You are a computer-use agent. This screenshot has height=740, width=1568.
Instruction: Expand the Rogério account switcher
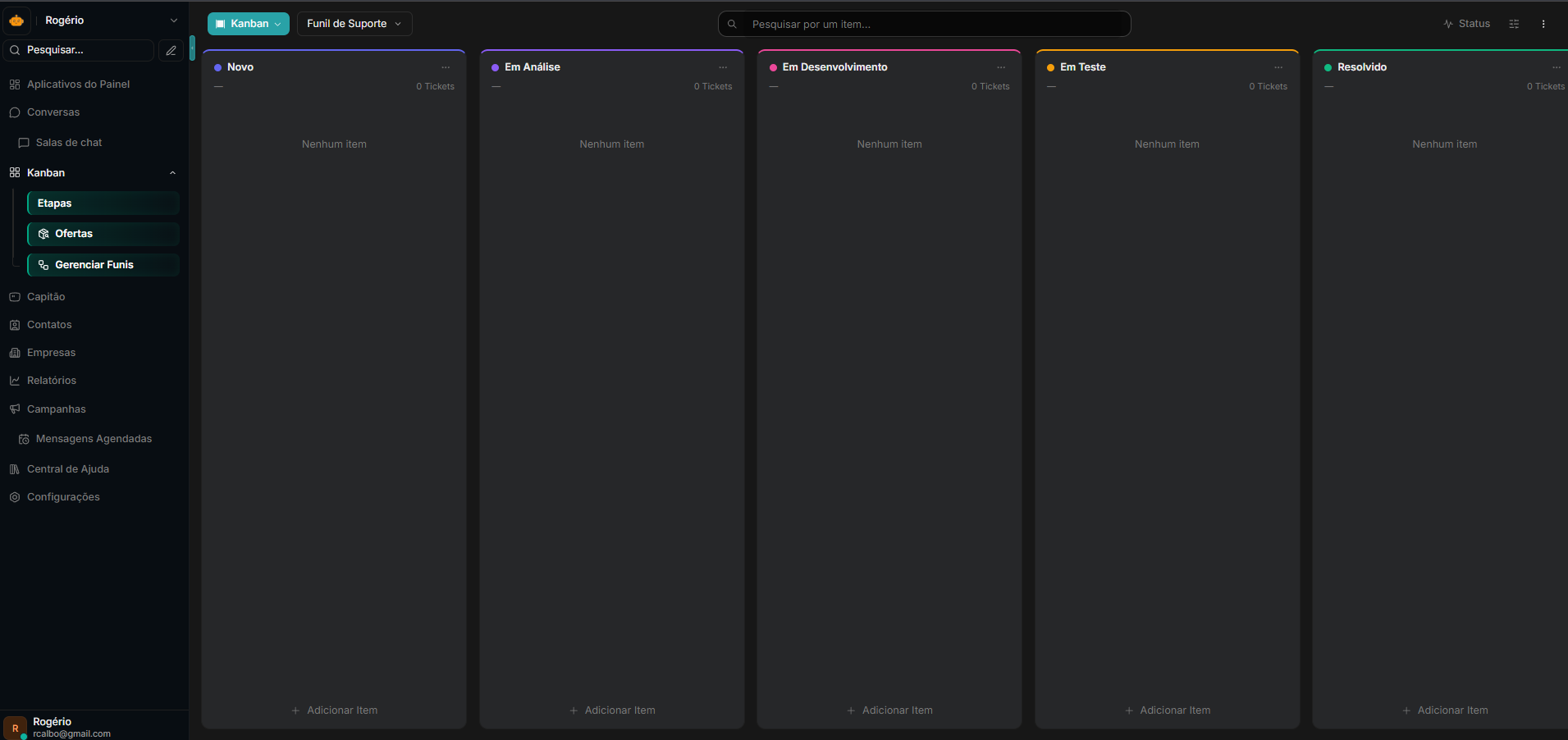coord(173,21)
